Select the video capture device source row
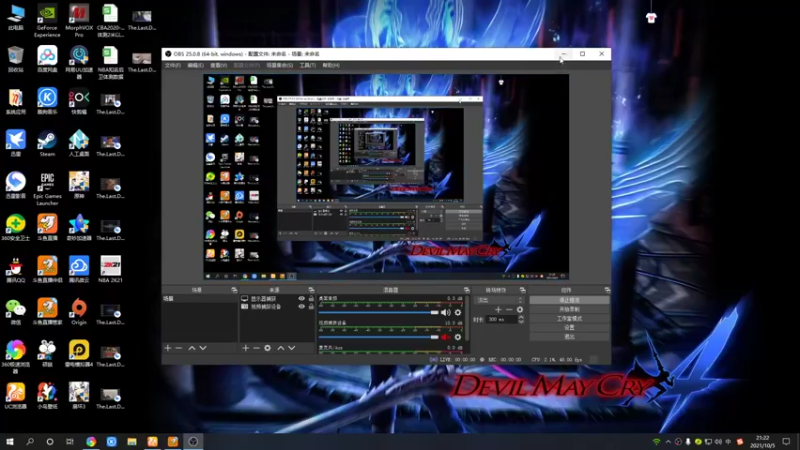 (277, 307)
